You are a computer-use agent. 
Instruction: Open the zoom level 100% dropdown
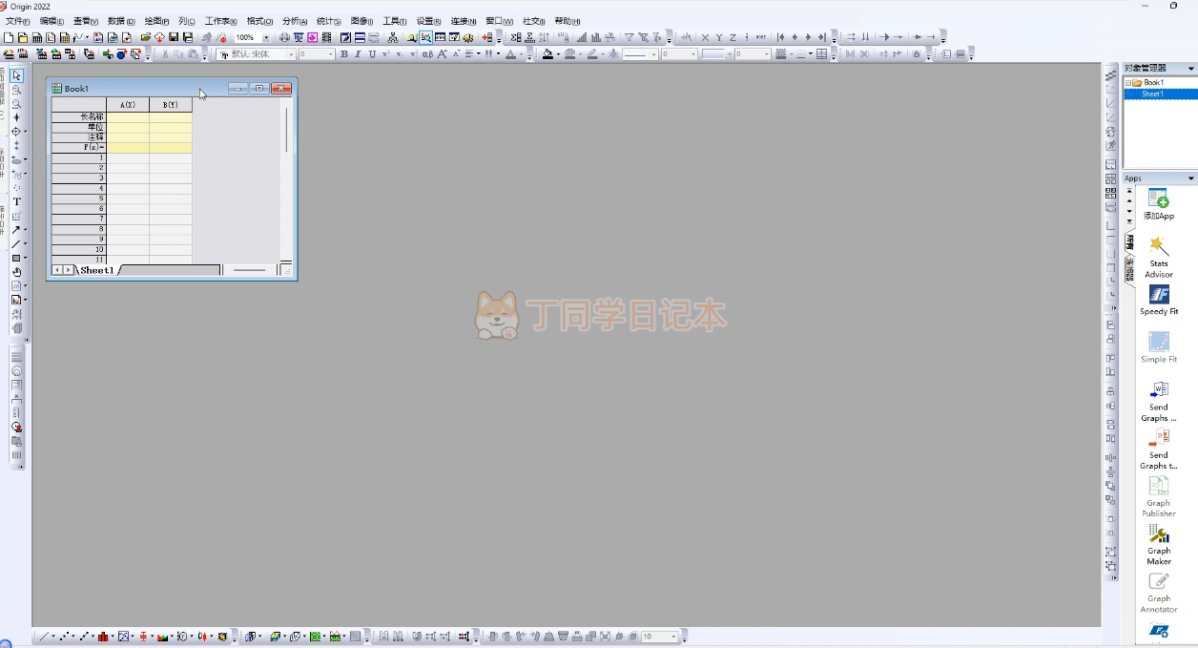266,37
